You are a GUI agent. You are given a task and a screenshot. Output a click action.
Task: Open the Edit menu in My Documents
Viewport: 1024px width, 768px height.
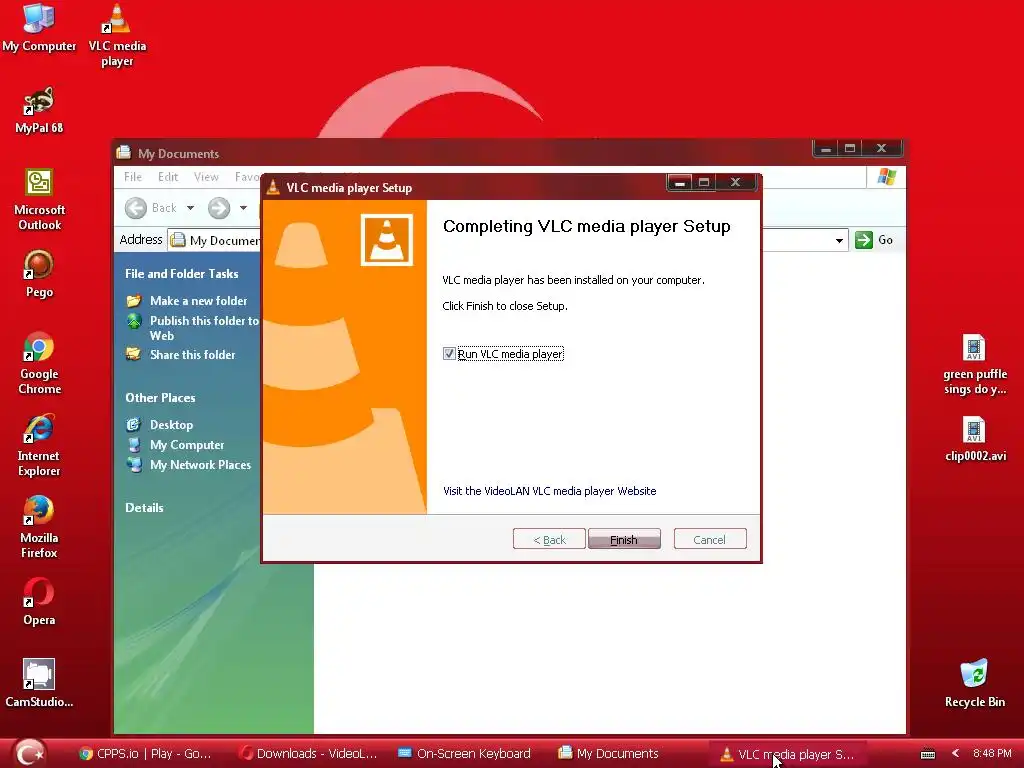click(168, 176)
